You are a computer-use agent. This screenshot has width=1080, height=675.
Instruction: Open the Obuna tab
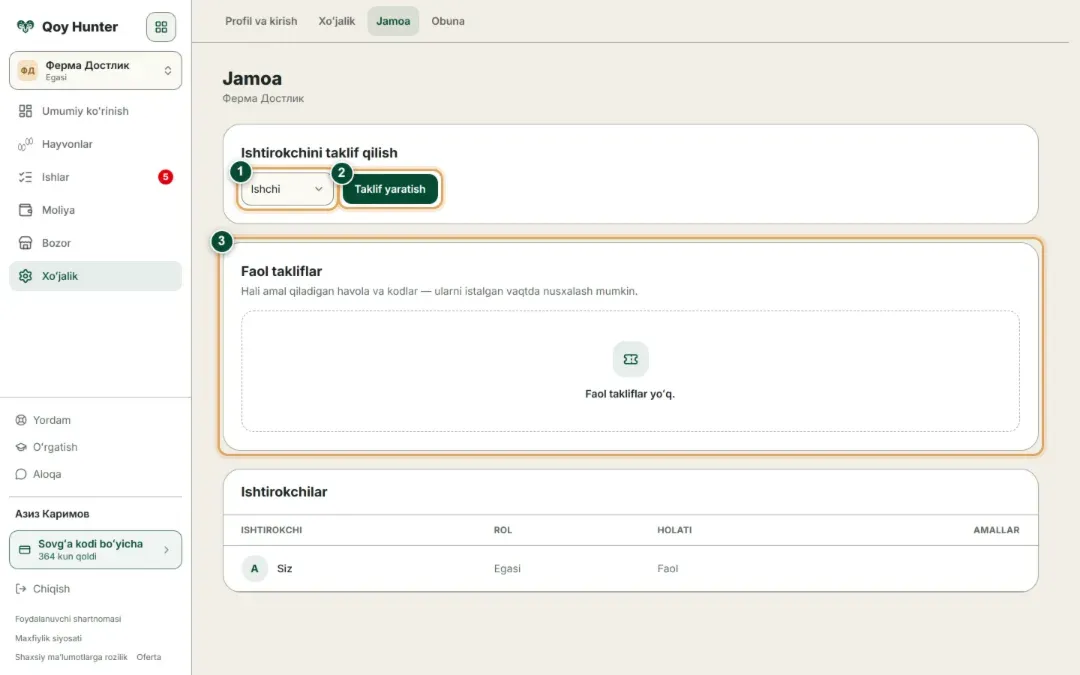coord(448,21)
